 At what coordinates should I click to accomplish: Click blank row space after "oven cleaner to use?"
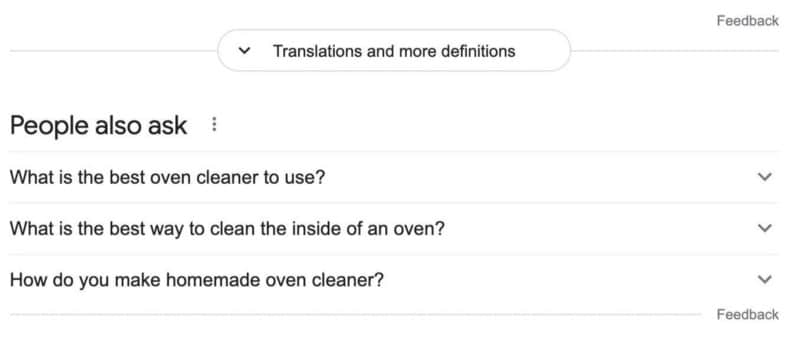[x=541, y=177]
